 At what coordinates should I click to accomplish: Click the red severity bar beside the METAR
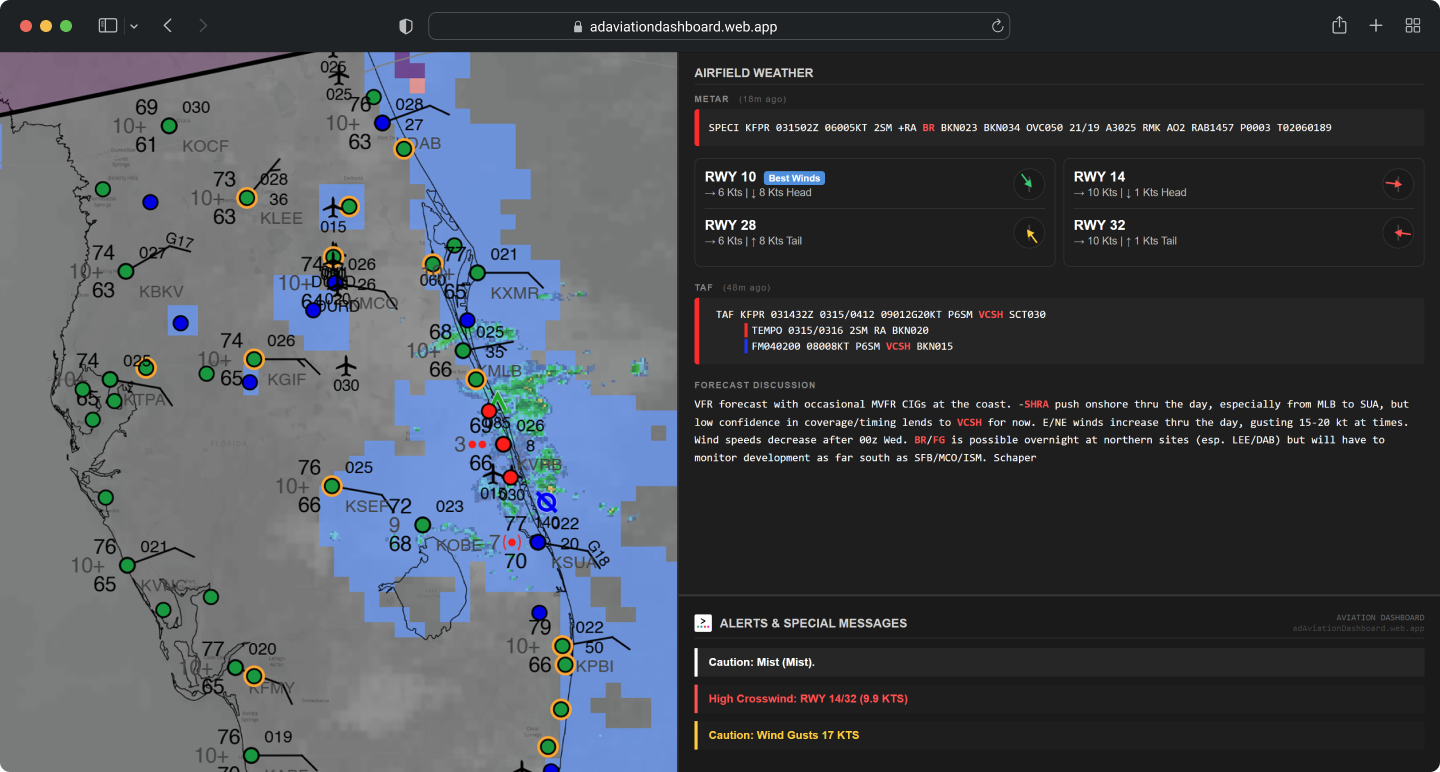point(696,127)
